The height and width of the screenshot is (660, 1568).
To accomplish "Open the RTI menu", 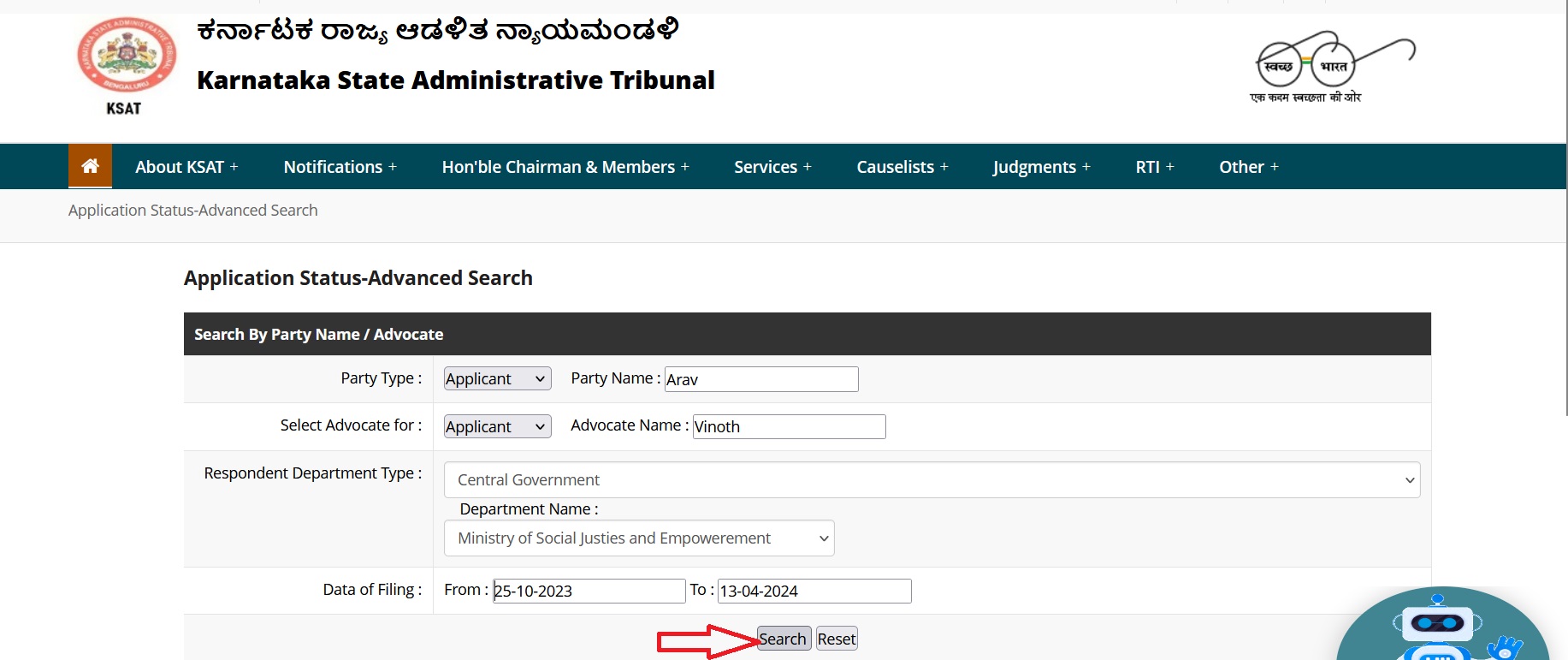I will 1154,167.
